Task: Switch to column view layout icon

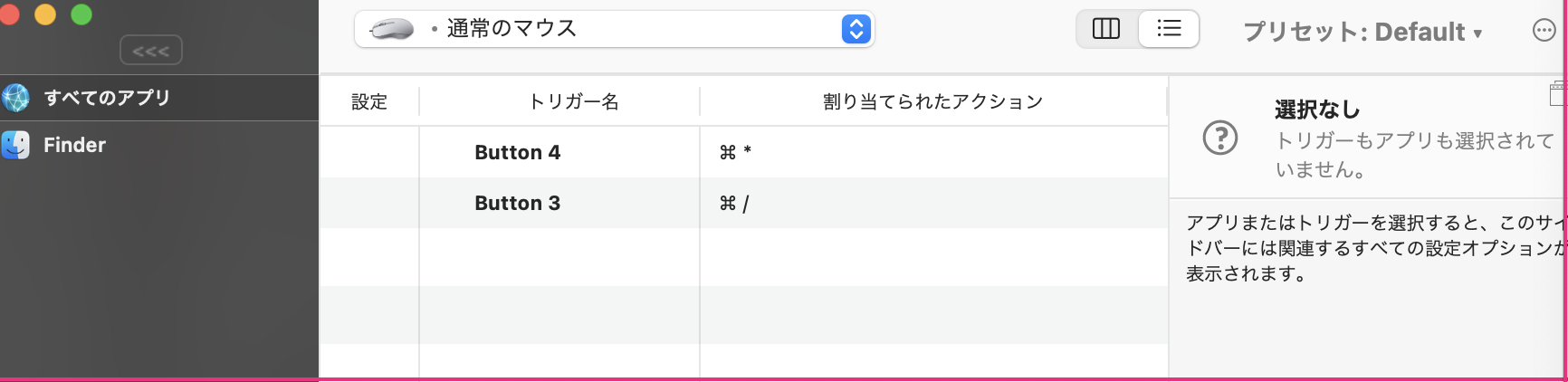Action: (1106, 29)
